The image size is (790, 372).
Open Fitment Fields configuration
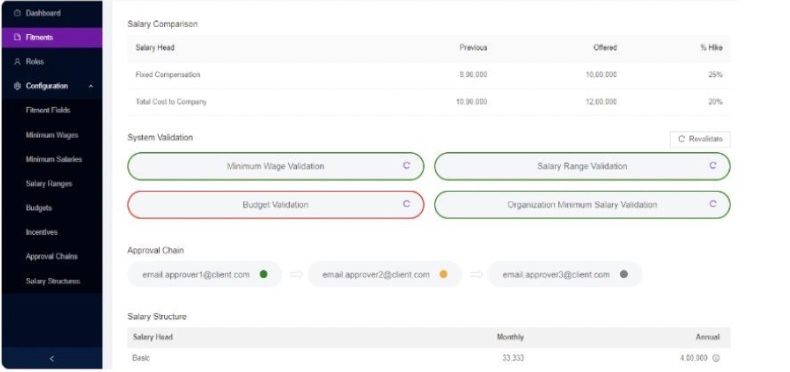coord(48,110)
